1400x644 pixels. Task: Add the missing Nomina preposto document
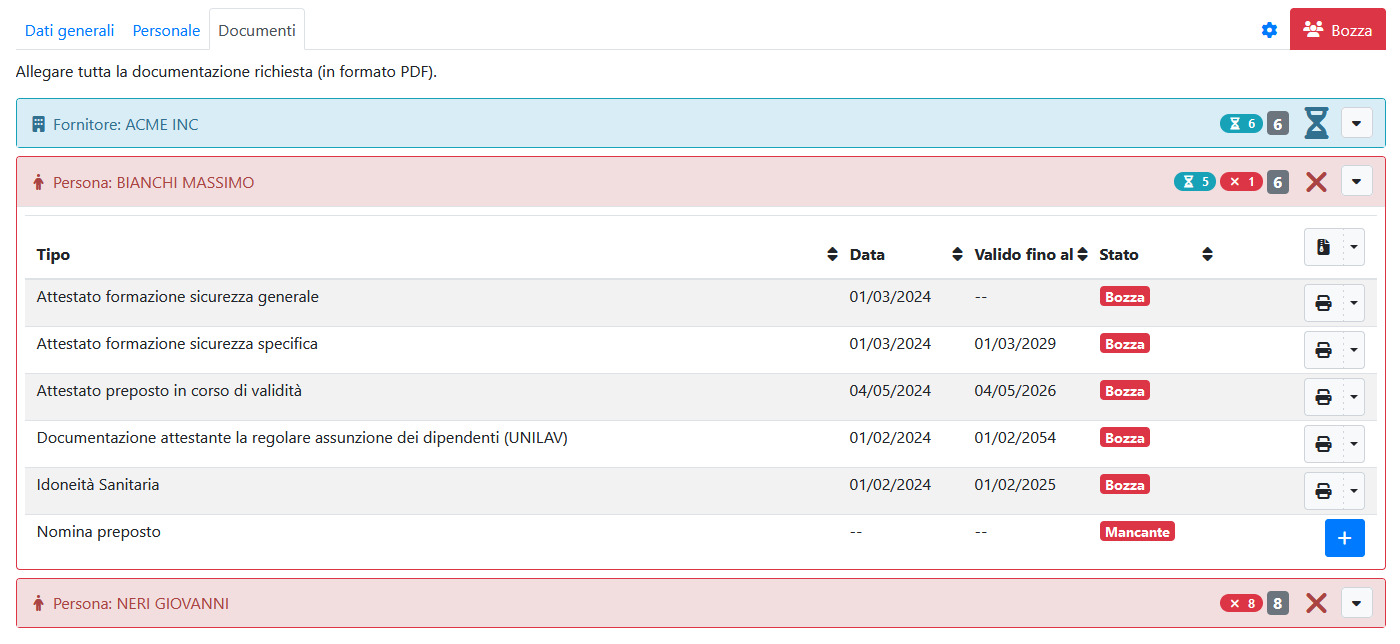coord(1344,538)
